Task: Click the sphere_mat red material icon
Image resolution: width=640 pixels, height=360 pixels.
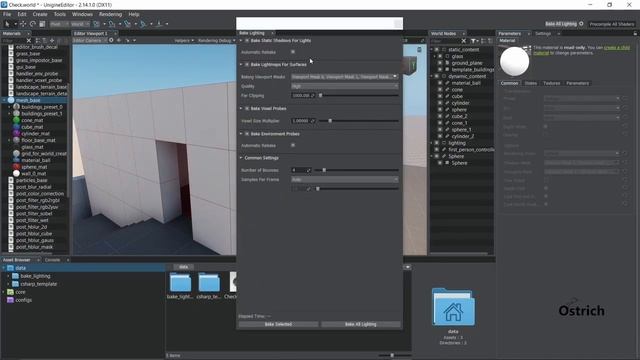Action: (16, 167)
